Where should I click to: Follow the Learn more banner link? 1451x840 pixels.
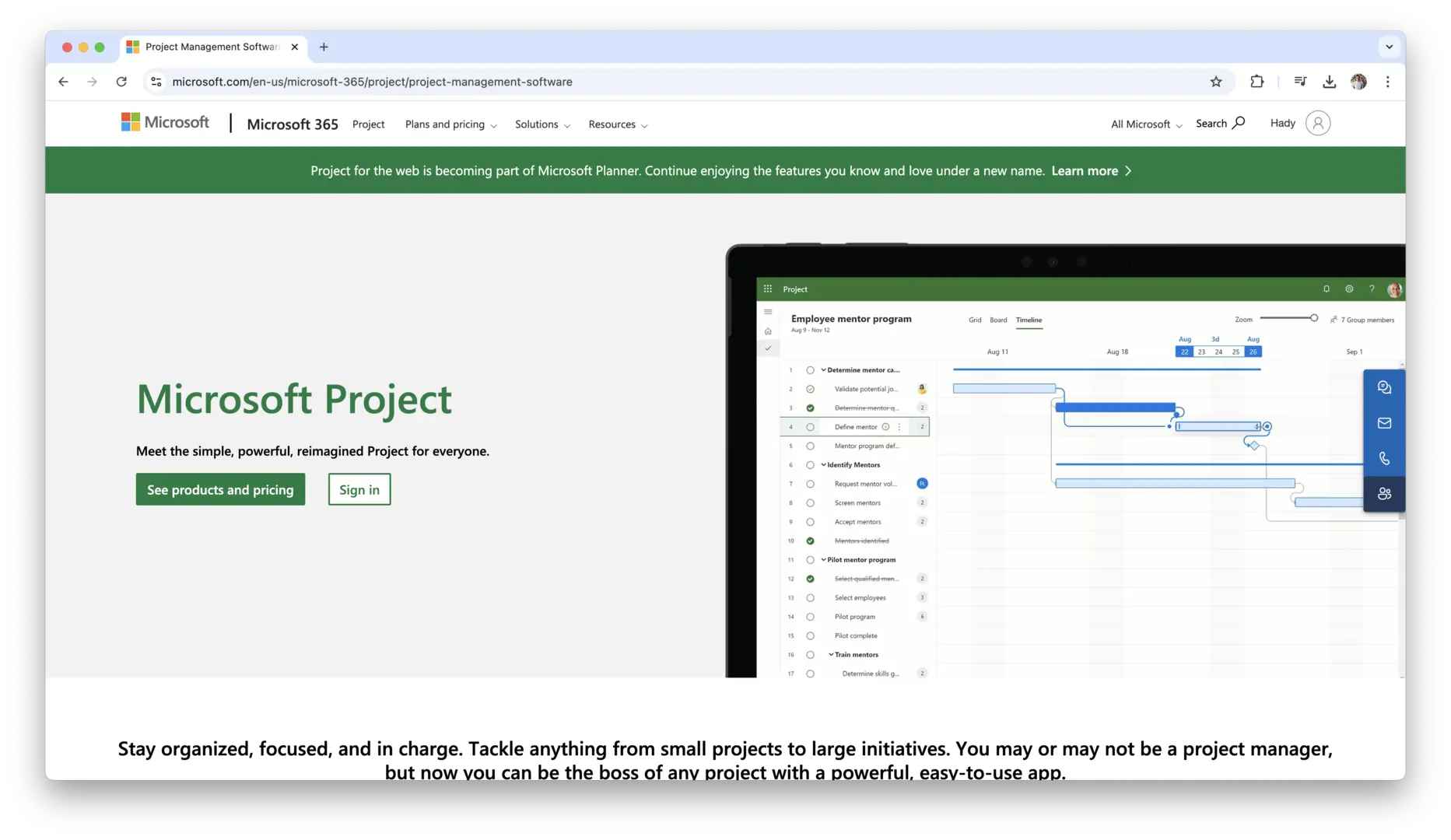tap(1092, 171)
